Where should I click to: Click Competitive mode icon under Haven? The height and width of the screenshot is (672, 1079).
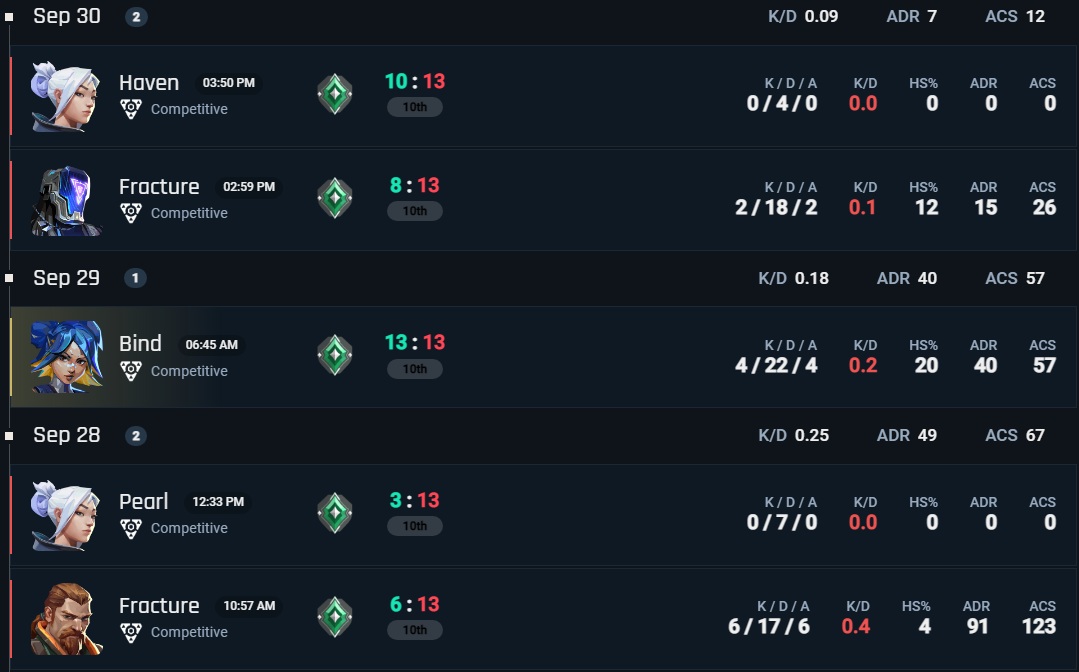130,108
